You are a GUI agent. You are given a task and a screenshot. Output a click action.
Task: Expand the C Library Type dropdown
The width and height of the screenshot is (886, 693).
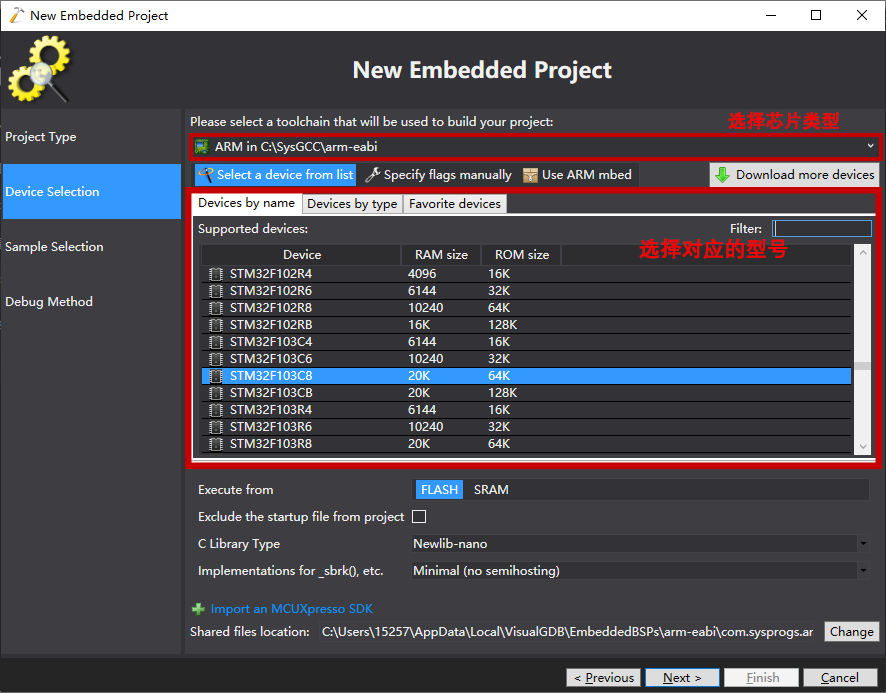click(640, 544)
